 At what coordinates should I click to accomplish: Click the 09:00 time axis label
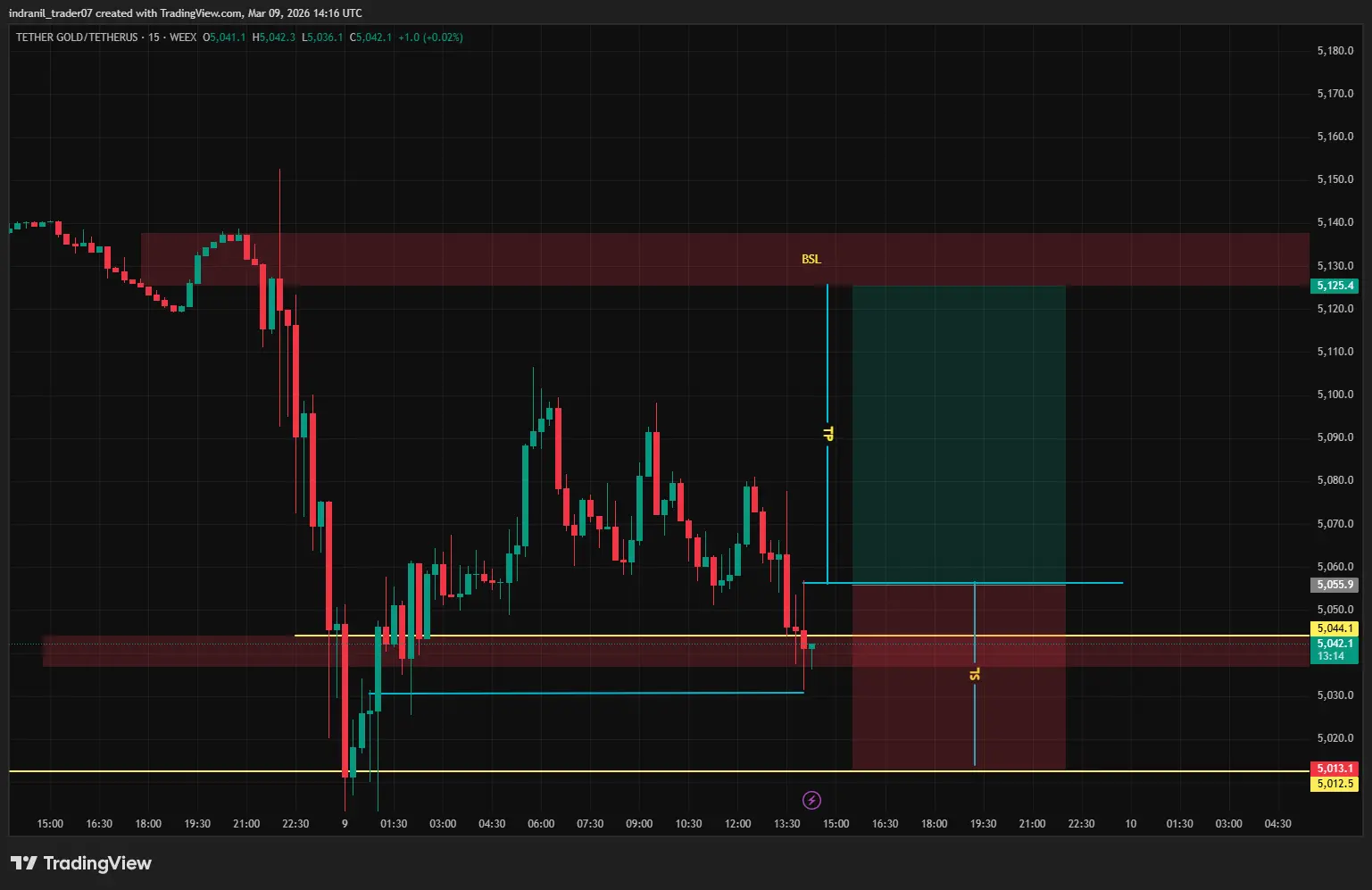(639, 823)
